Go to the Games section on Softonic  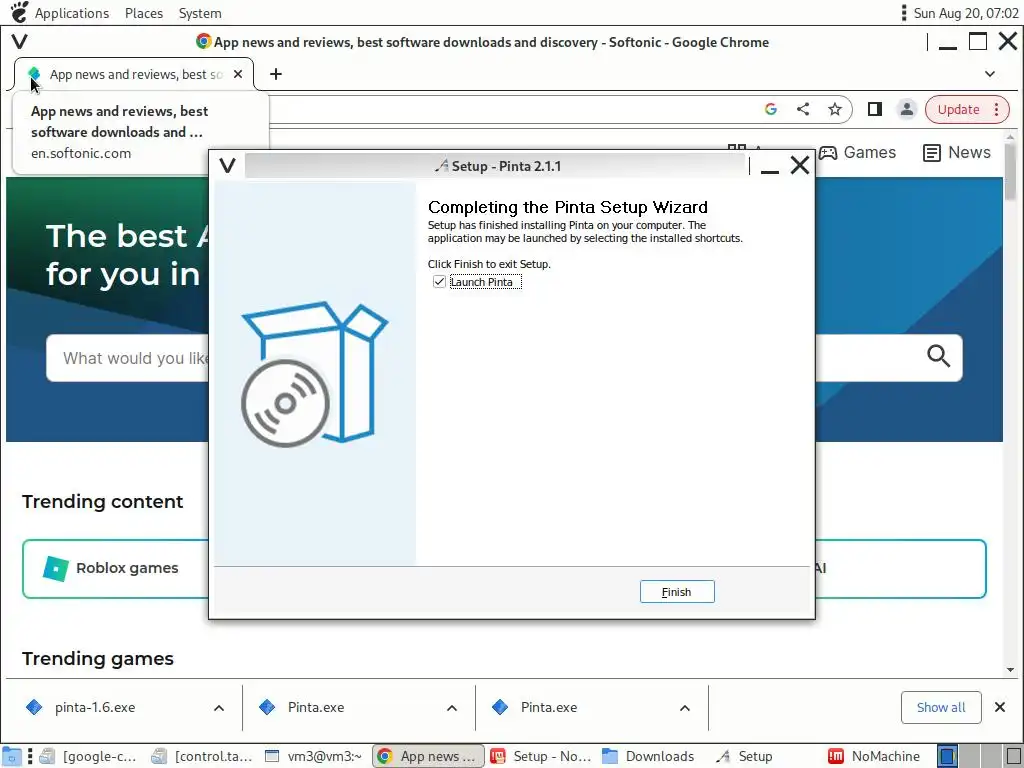tap(857, 153)
